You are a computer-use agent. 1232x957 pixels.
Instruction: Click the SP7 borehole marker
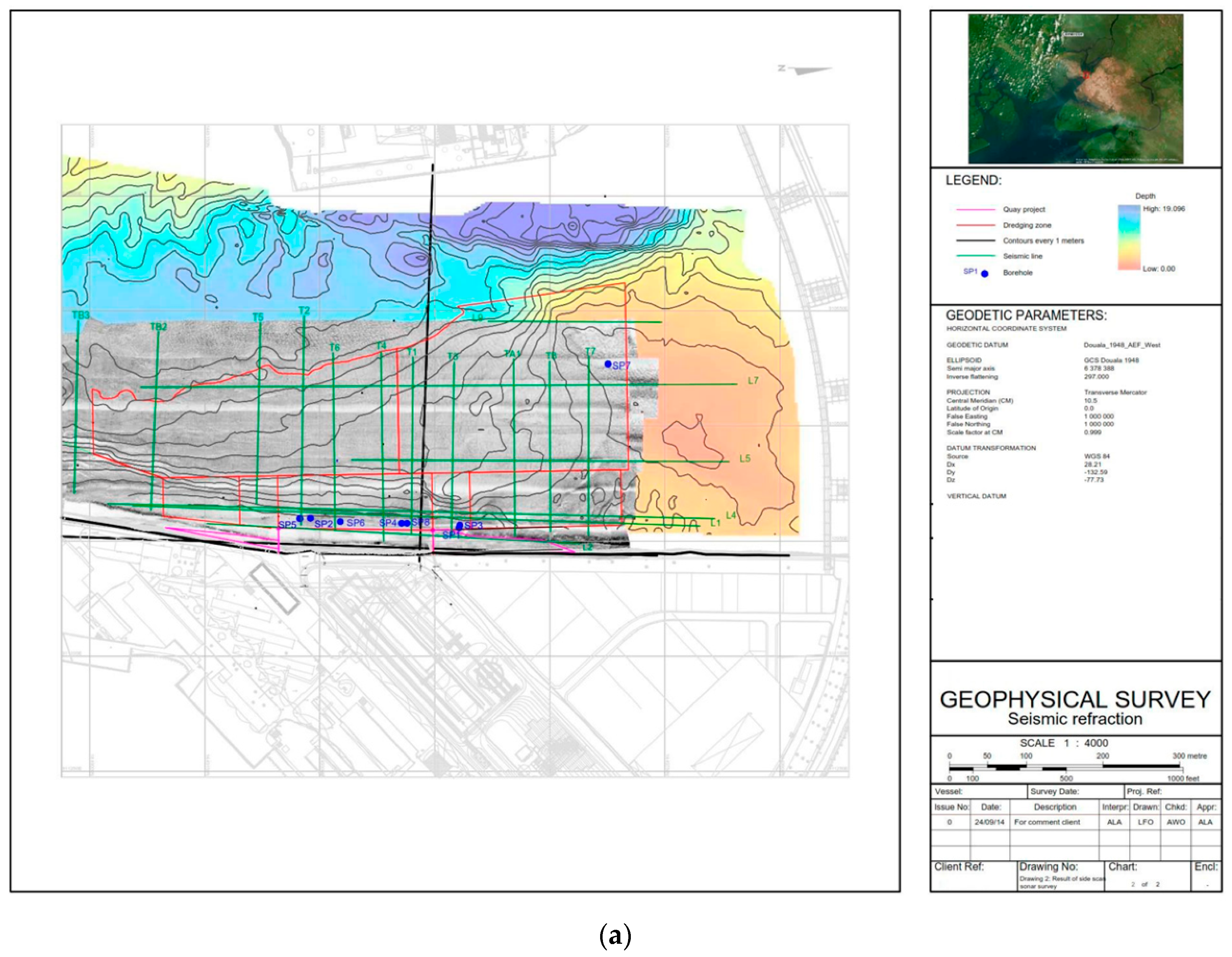click(x=607, y=364)
